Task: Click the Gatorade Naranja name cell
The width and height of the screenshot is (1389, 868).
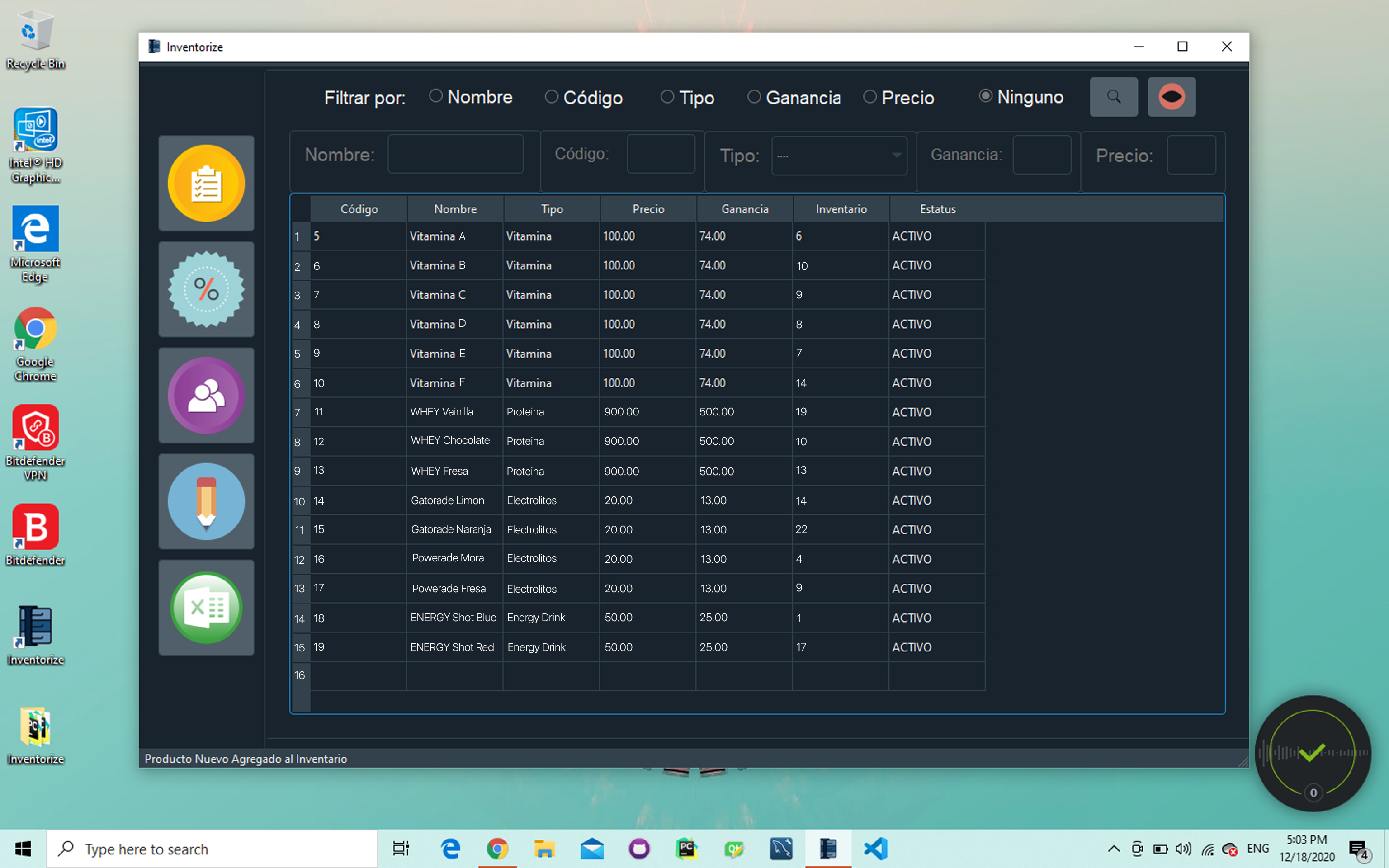Action: coord(452,529)
